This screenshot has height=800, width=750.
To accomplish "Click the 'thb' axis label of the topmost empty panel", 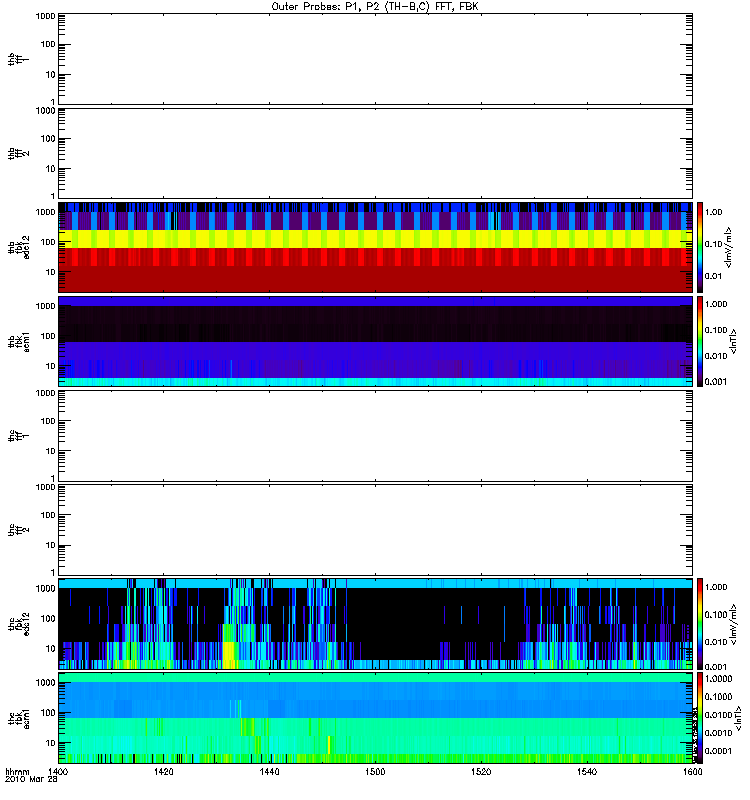I will tap(12, 59).
